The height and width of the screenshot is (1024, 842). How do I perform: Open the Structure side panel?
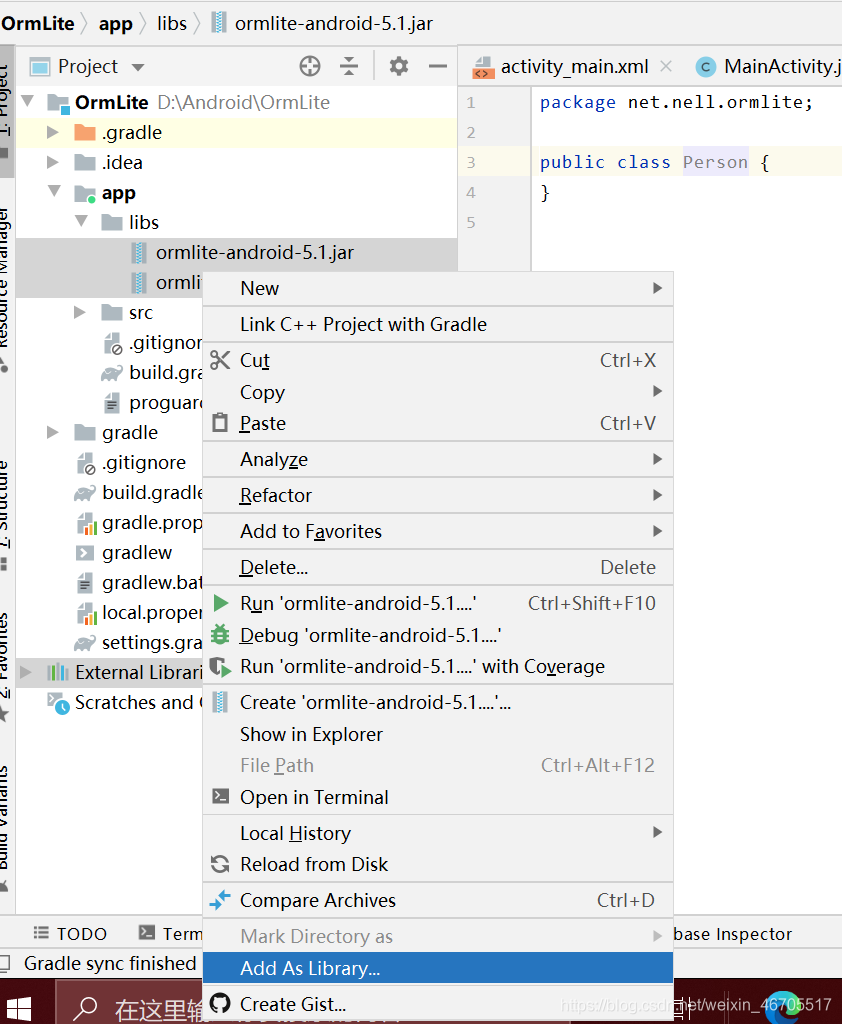pyautogui.click(x=5, y=516)
